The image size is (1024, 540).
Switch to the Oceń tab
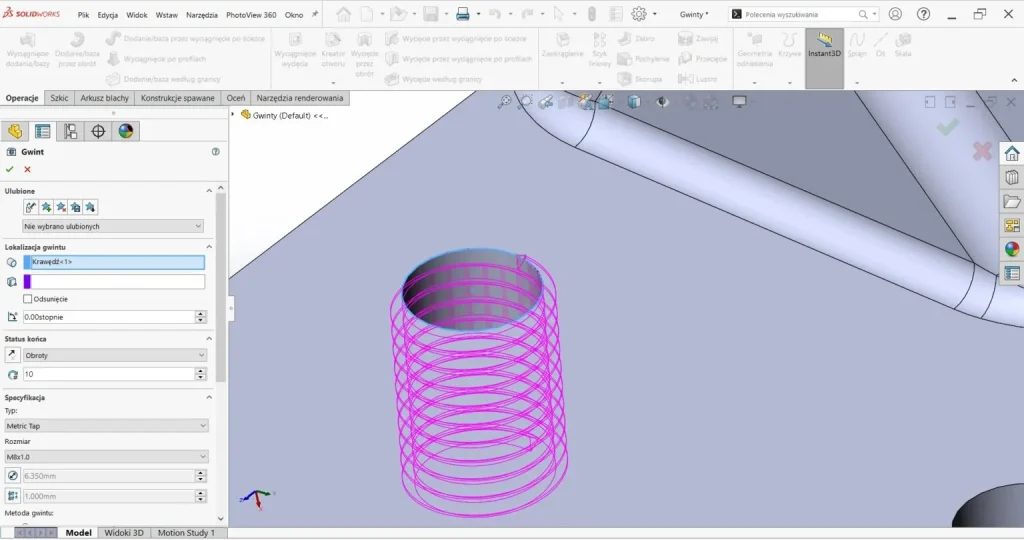(x=236, y=98)
